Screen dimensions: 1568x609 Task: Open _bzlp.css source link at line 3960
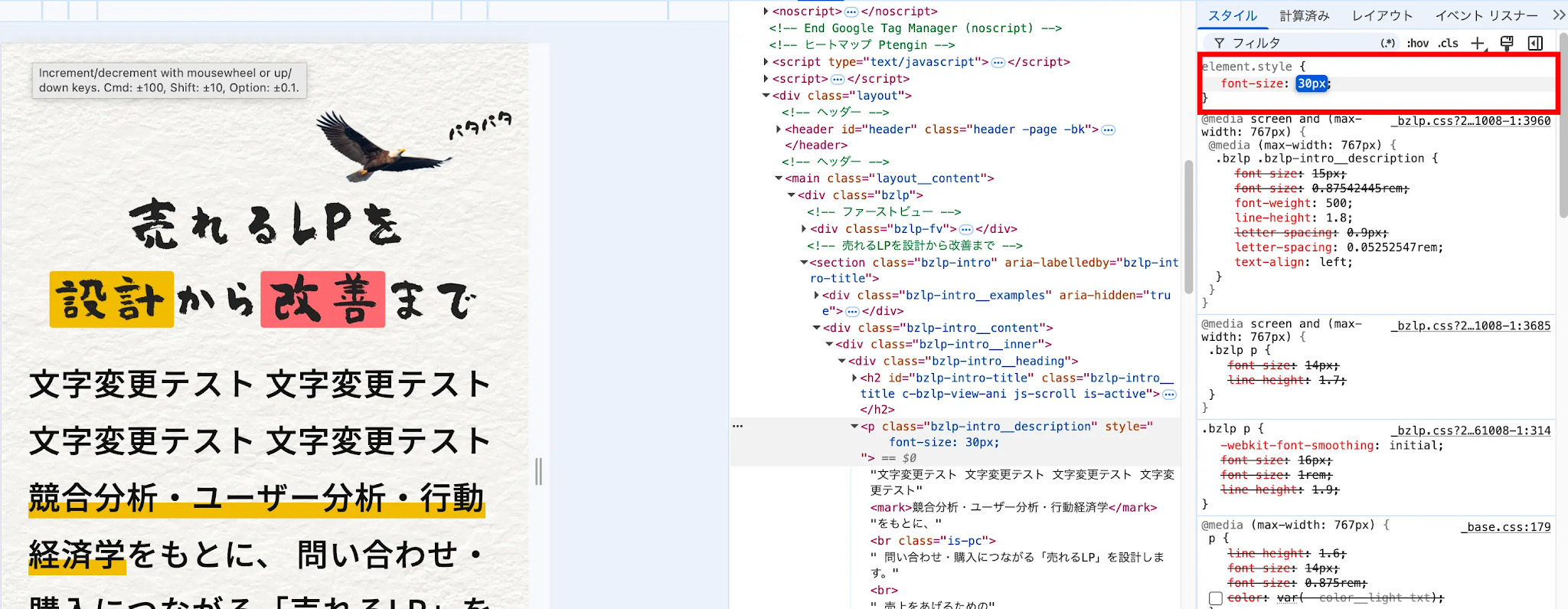tap(1471, 121)
